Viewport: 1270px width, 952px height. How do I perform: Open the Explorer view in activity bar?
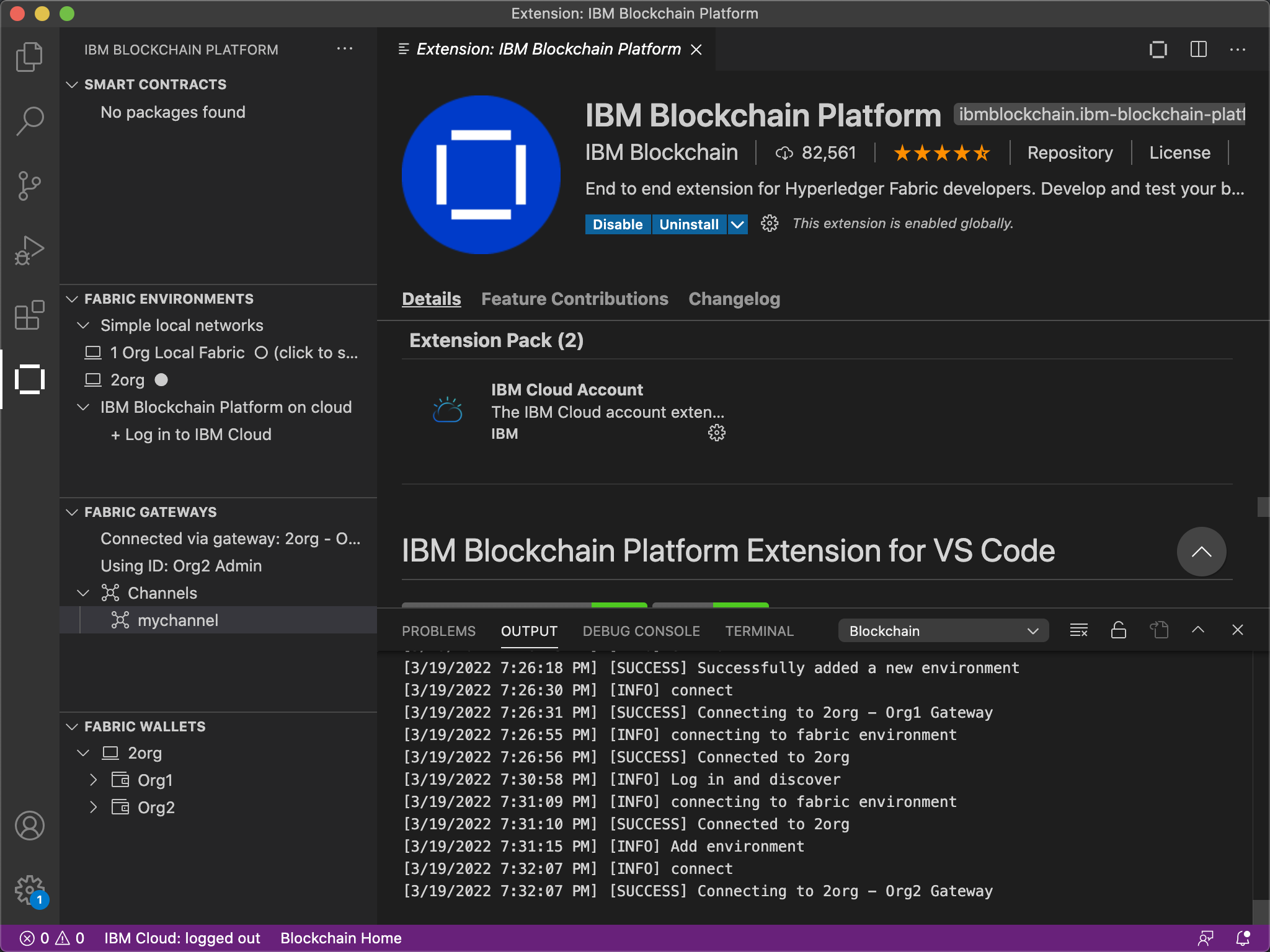click(29, 57)
